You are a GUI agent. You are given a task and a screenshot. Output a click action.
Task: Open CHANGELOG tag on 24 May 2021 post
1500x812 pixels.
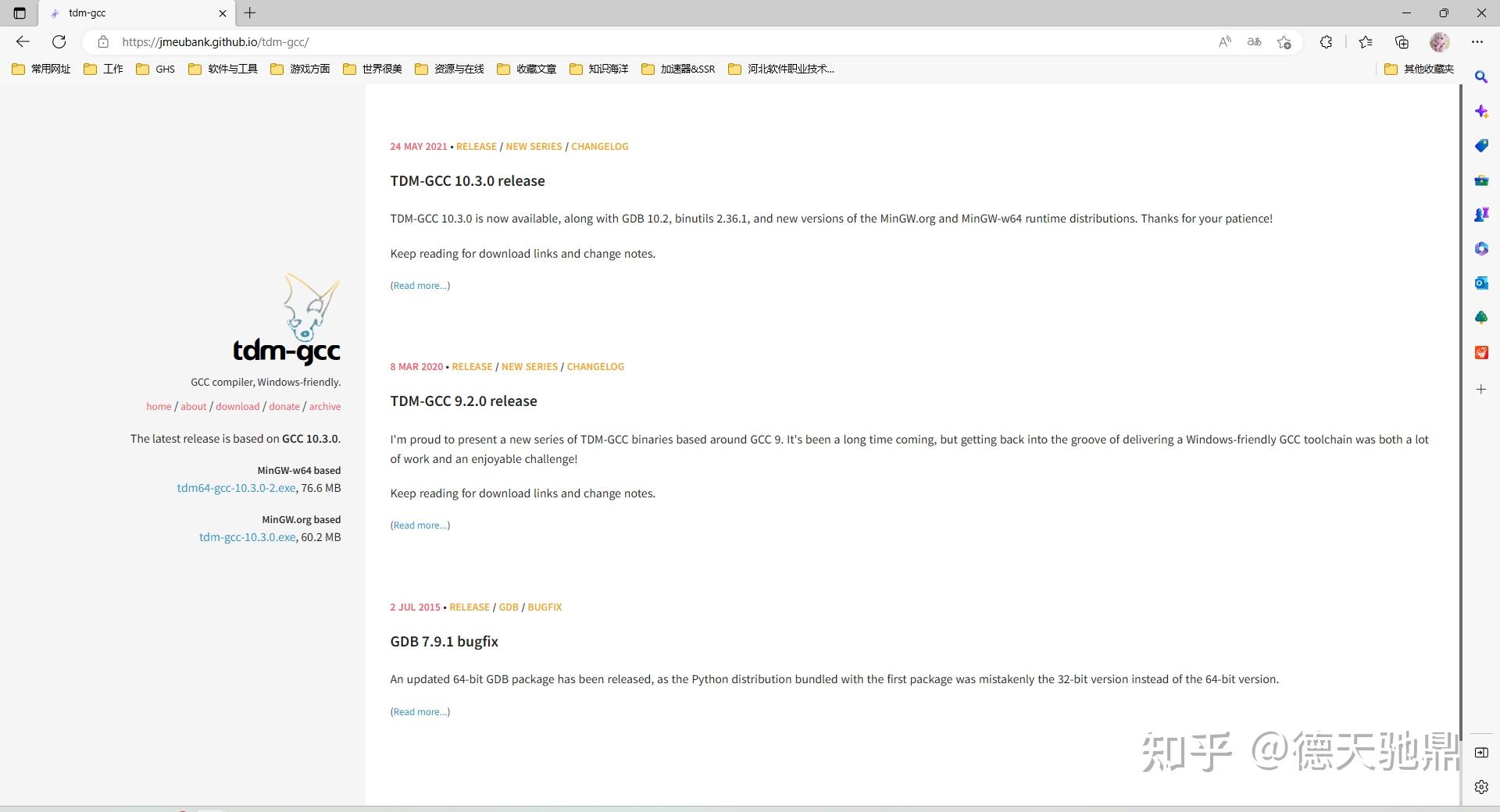coord(599,147)
